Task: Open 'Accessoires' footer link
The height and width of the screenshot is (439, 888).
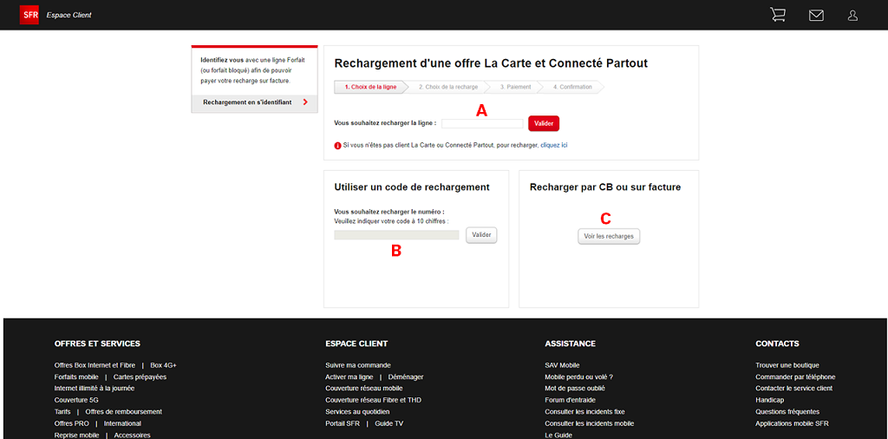Action: (x=132, y=435)
